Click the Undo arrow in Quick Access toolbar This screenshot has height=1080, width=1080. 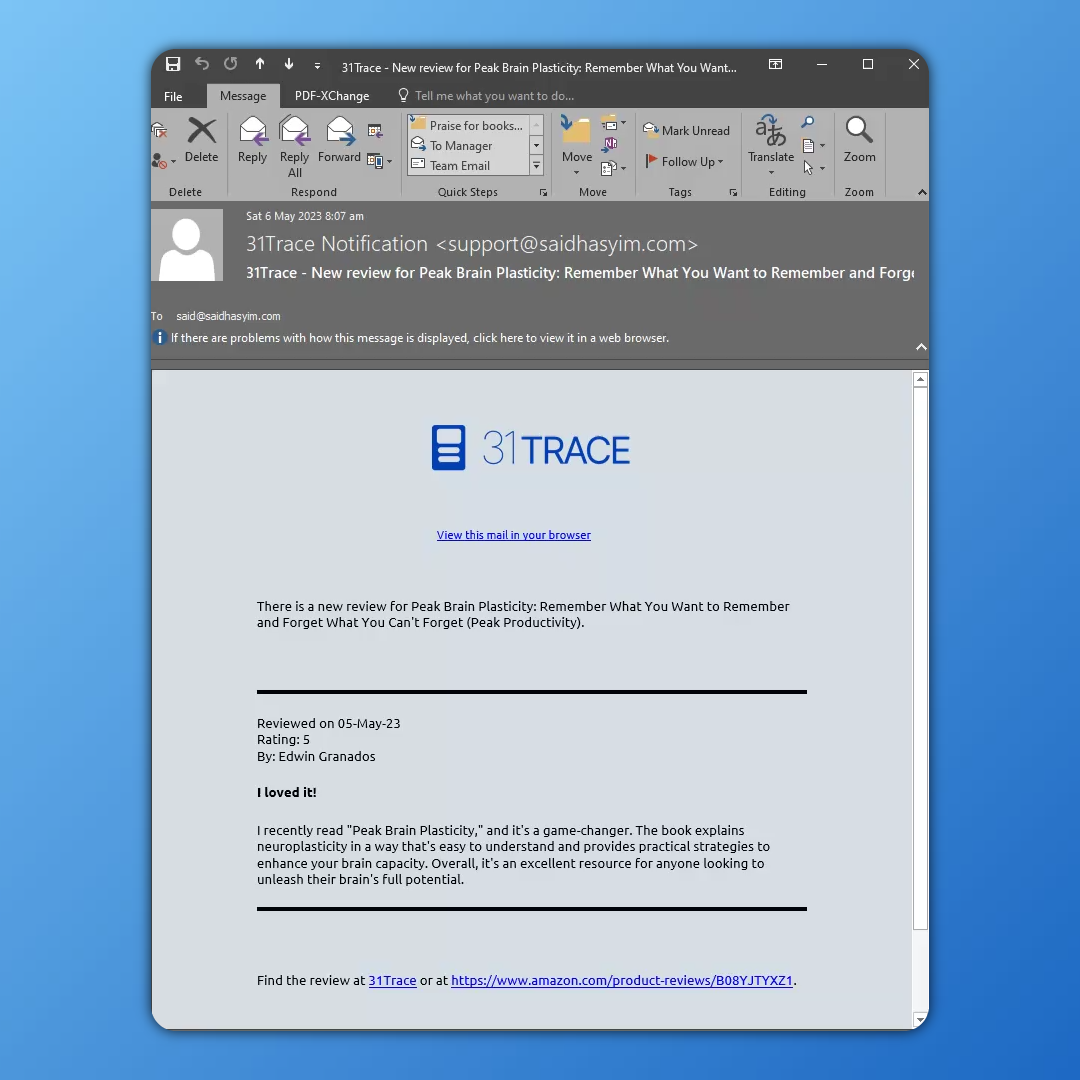tap(202, 64)
